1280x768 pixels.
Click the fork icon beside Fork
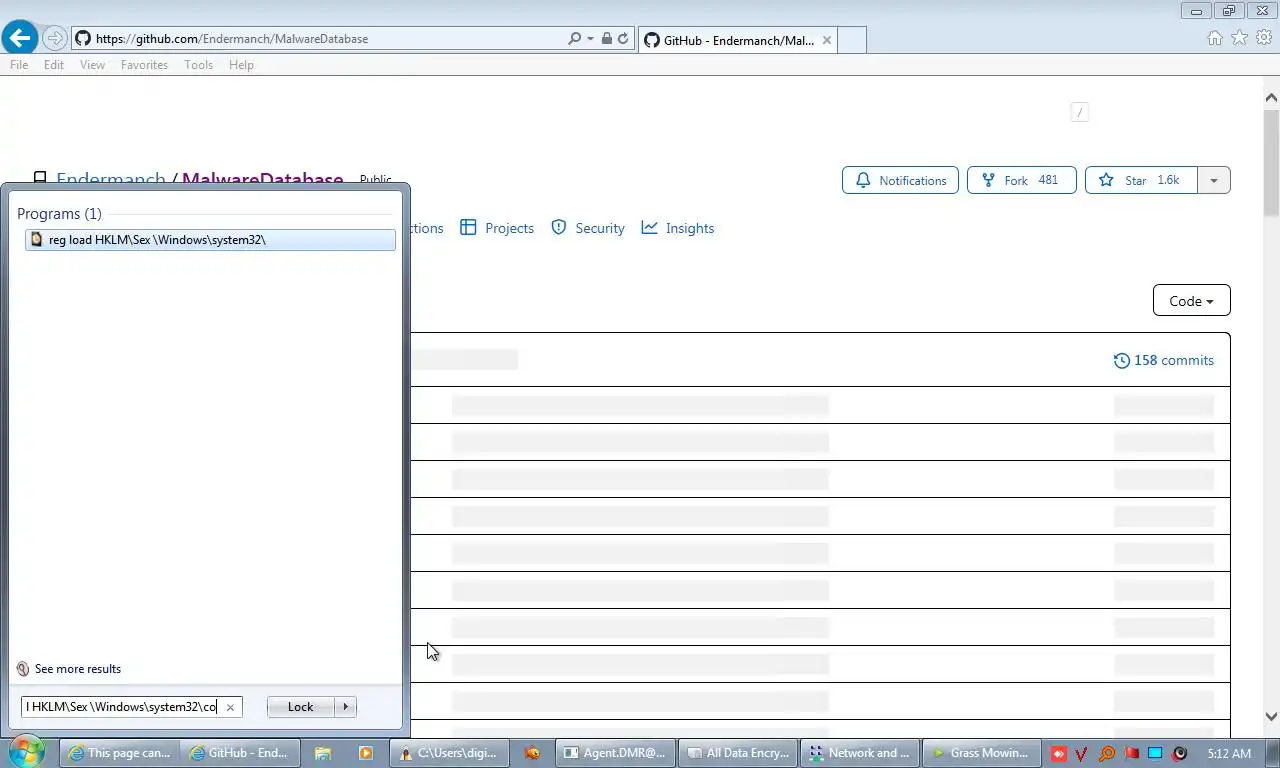(988, 180)
